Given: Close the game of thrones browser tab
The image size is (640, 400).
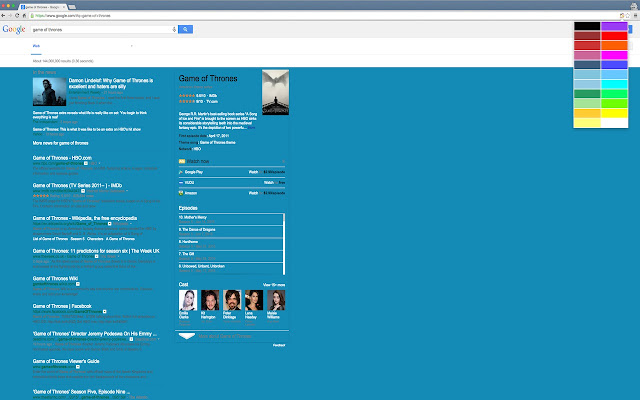Looking at the screenshot, I should coord(64,7).
